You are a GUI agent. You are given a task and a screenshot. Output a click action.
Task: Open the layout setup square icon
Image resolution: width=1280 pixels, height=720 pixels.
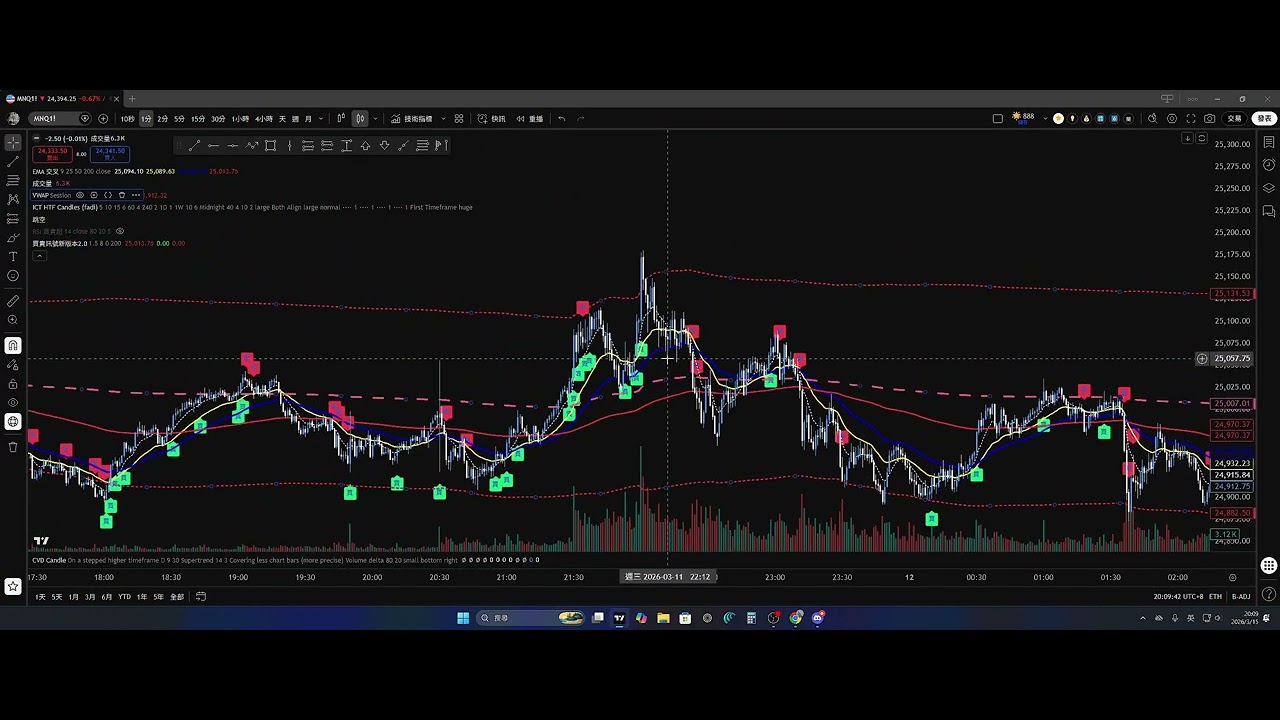click(997, 119)
